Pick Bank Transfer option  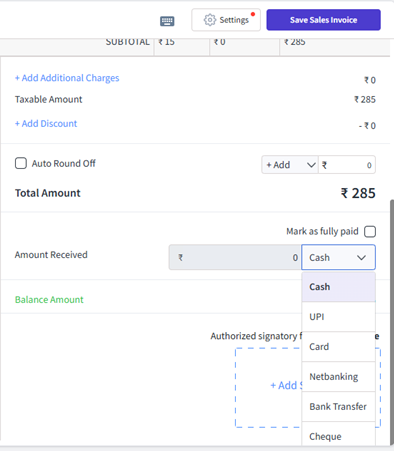(x=339, y=407)
